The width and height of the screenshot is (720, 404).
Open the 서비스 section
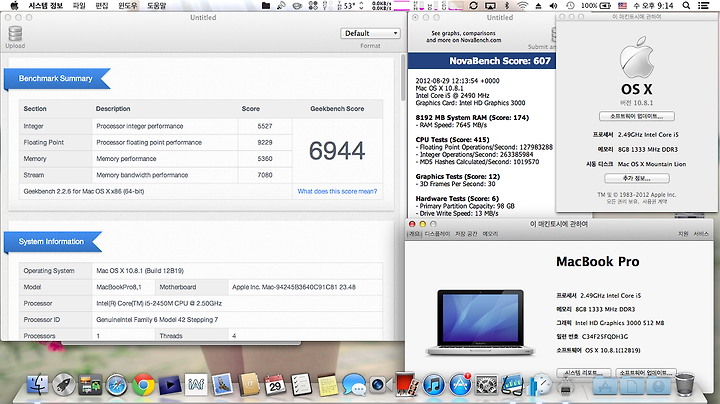701,234
